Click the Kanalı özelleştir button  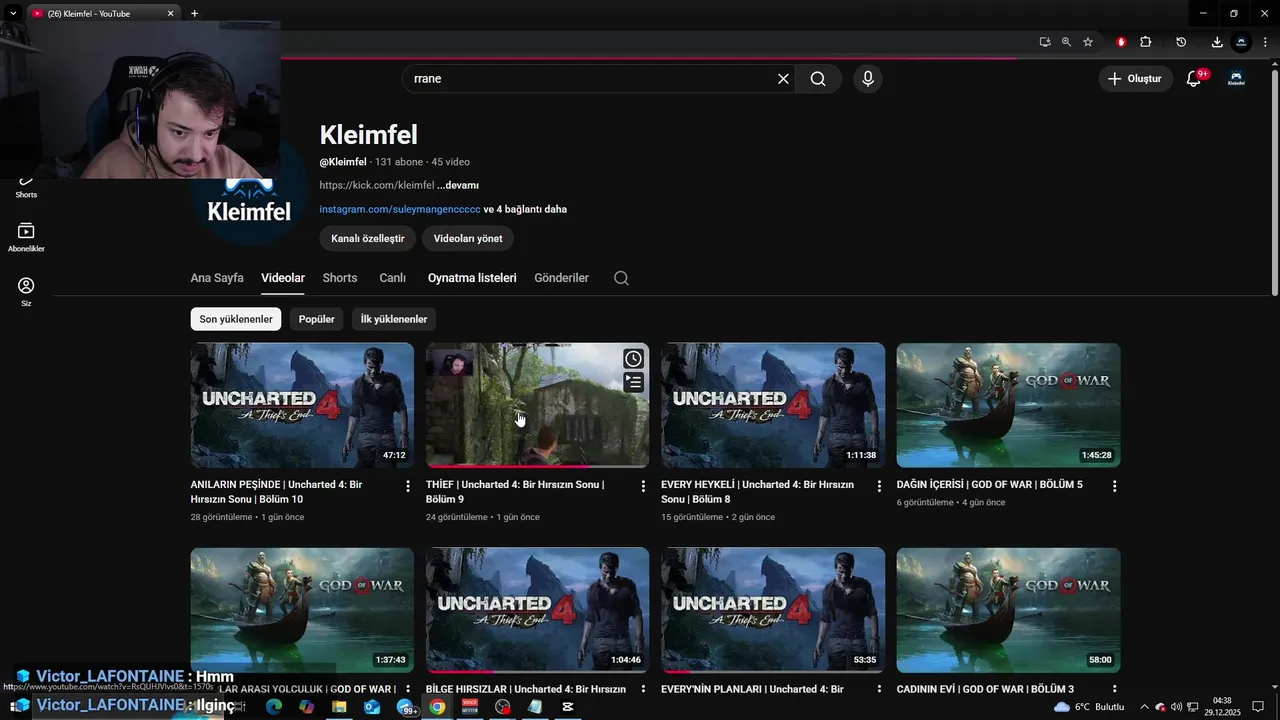click(x=368, y=238)
